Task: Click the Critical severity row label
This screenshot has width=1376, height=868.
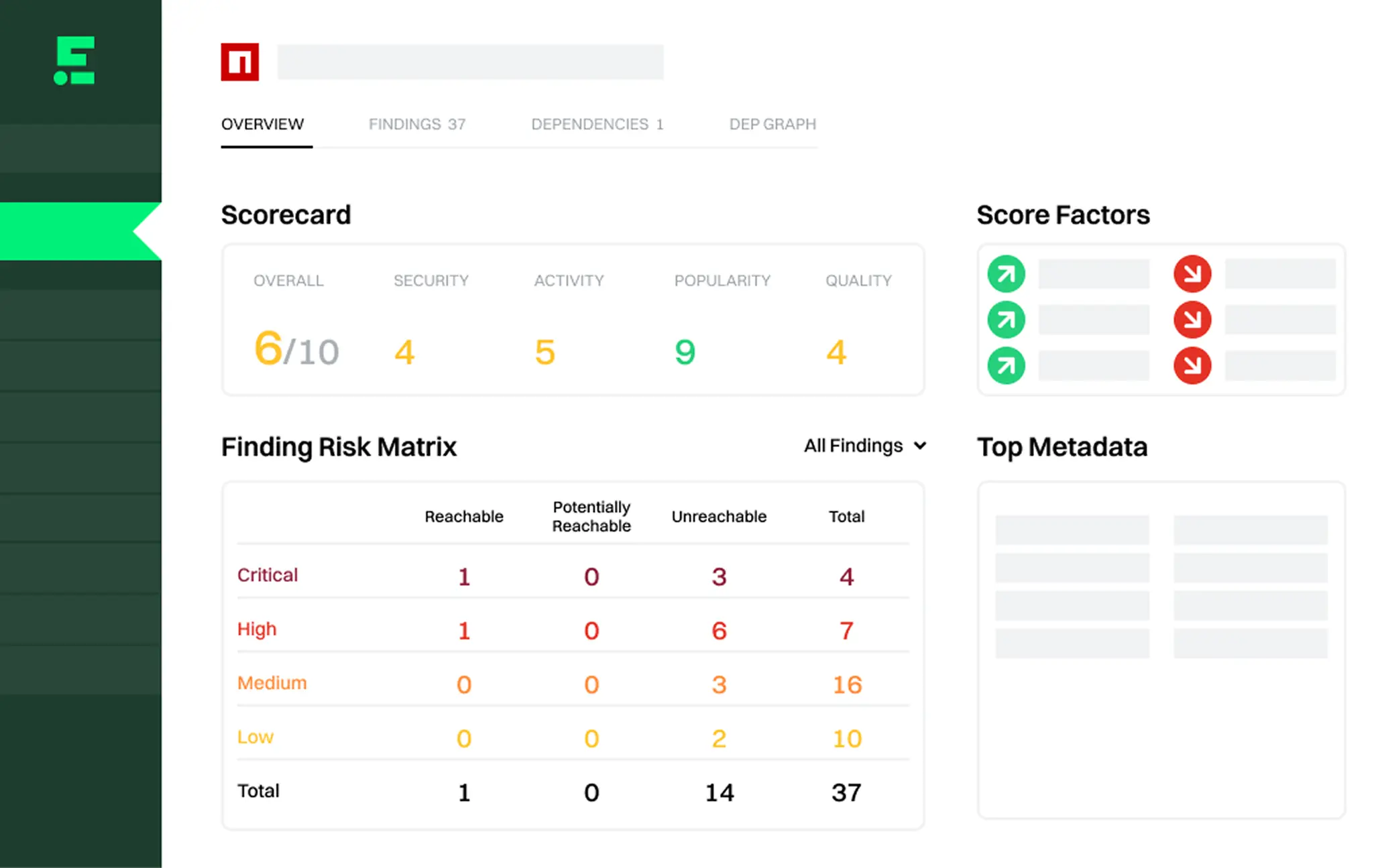Action: (x=267, y=575)
